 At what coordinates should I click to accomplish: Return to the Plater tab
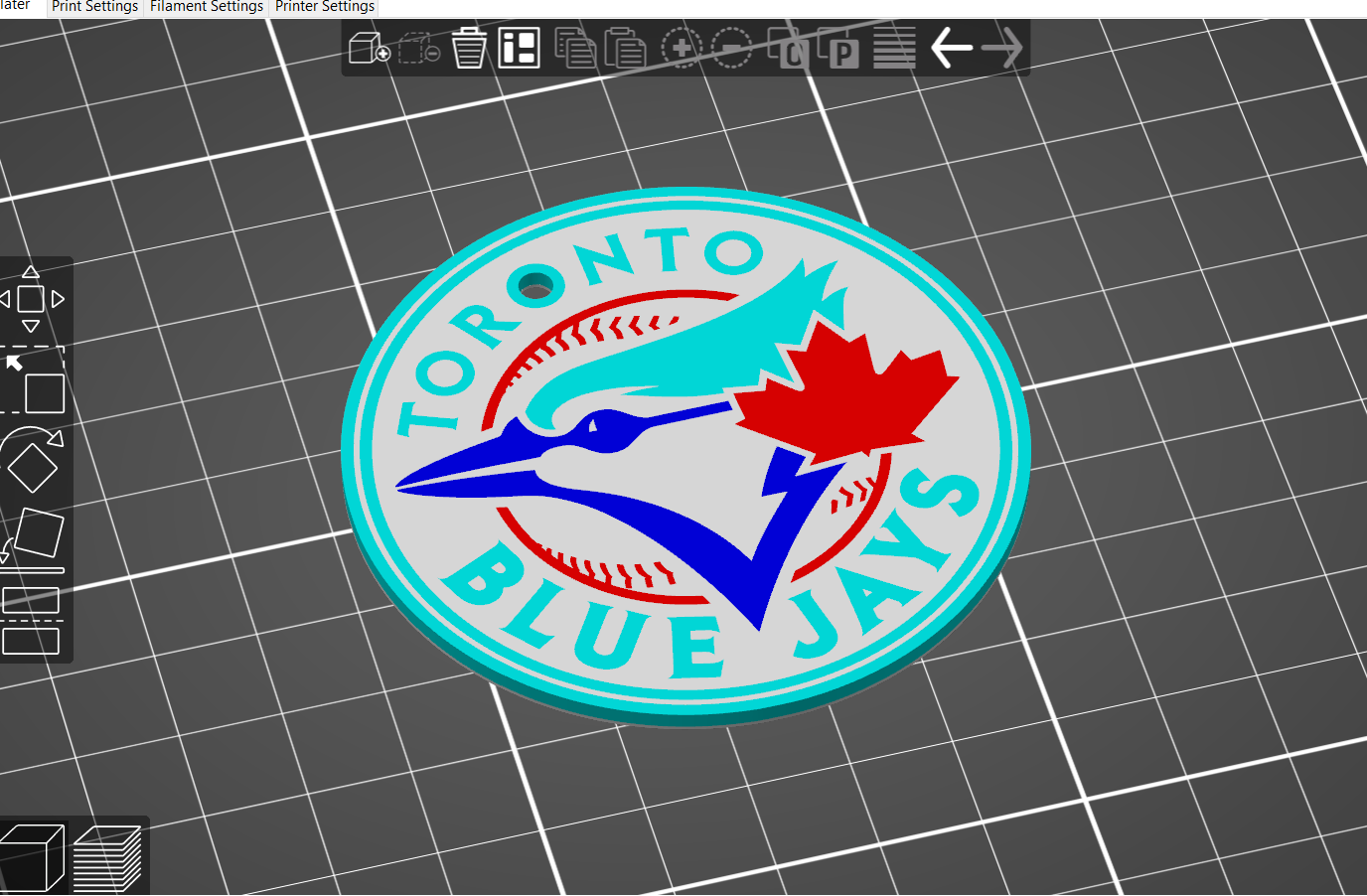17,6
